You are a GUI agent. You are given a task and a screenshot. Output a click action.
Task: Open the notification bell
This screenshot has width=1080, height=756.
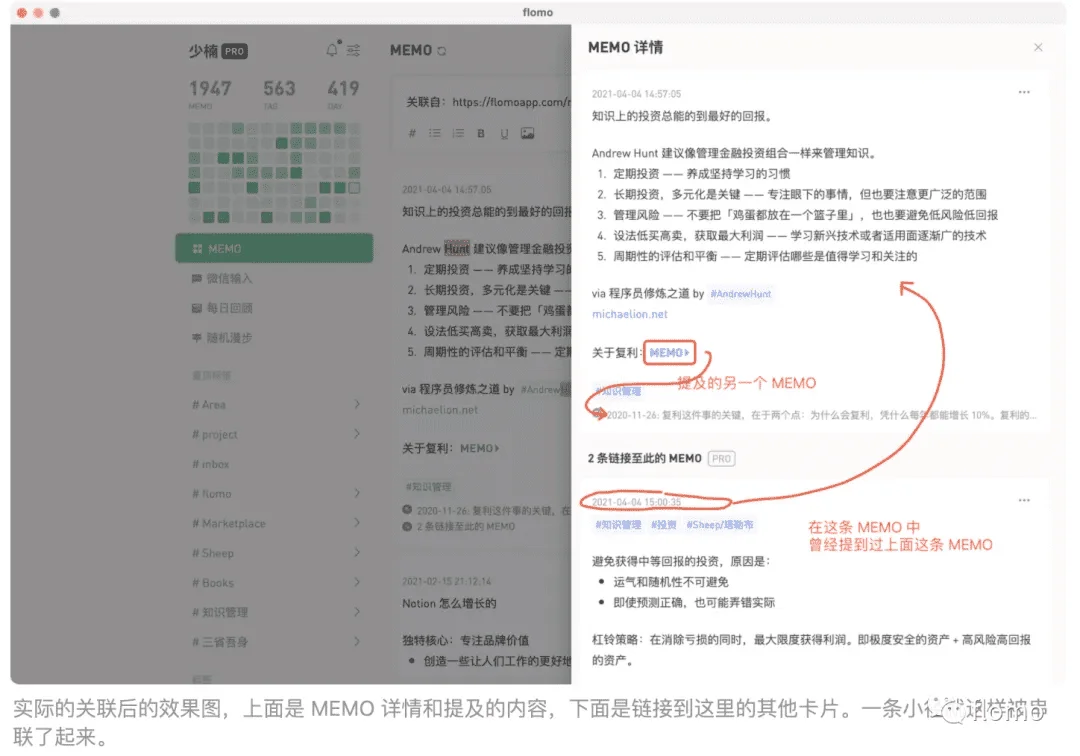(x=332, y=50)
